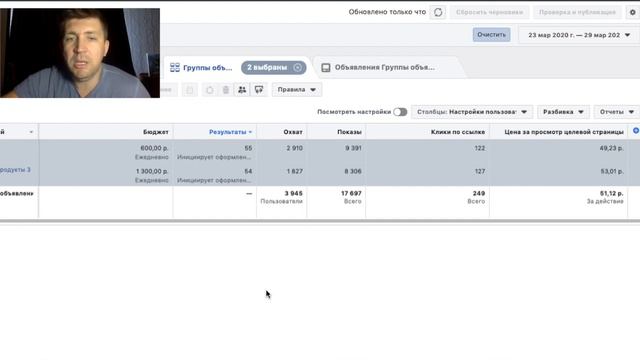This screenshot has height=360, width=640.
Task: Click the name column sort arrow
Action: 31,132
